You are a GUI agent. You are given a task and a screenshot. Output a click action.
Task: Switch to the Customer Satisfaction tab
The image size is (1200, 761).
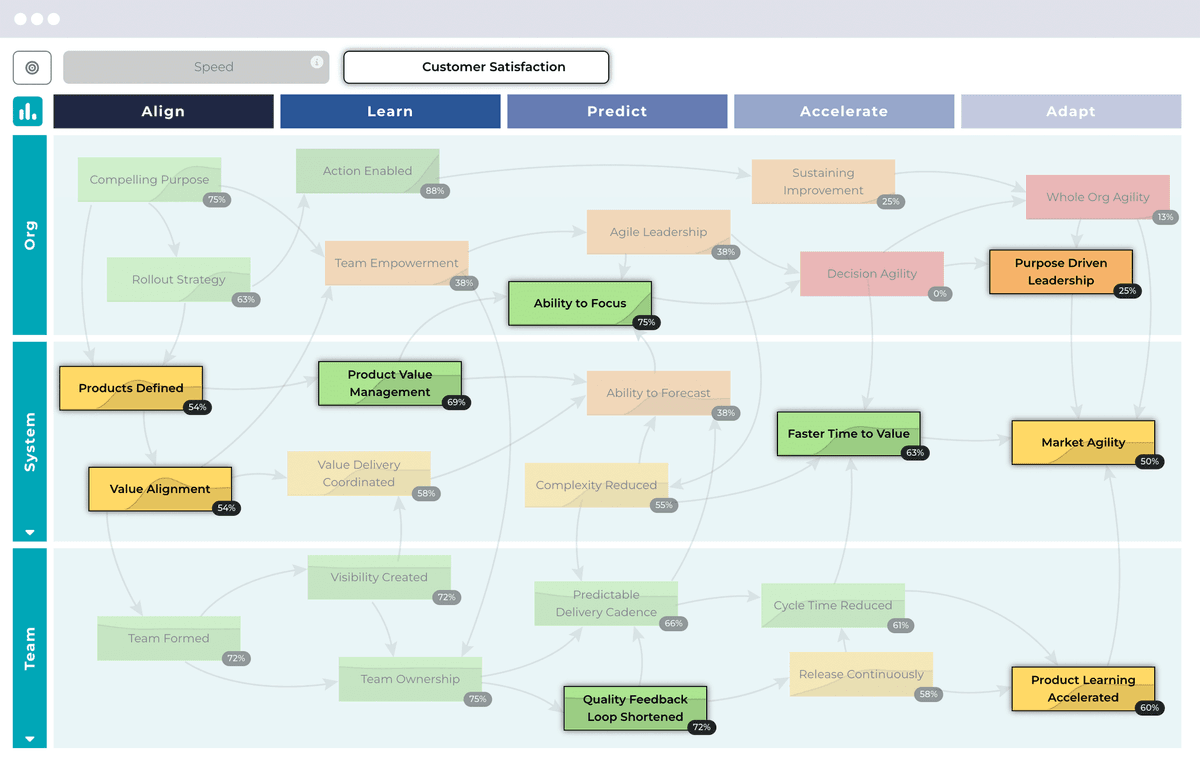point(475,67)
